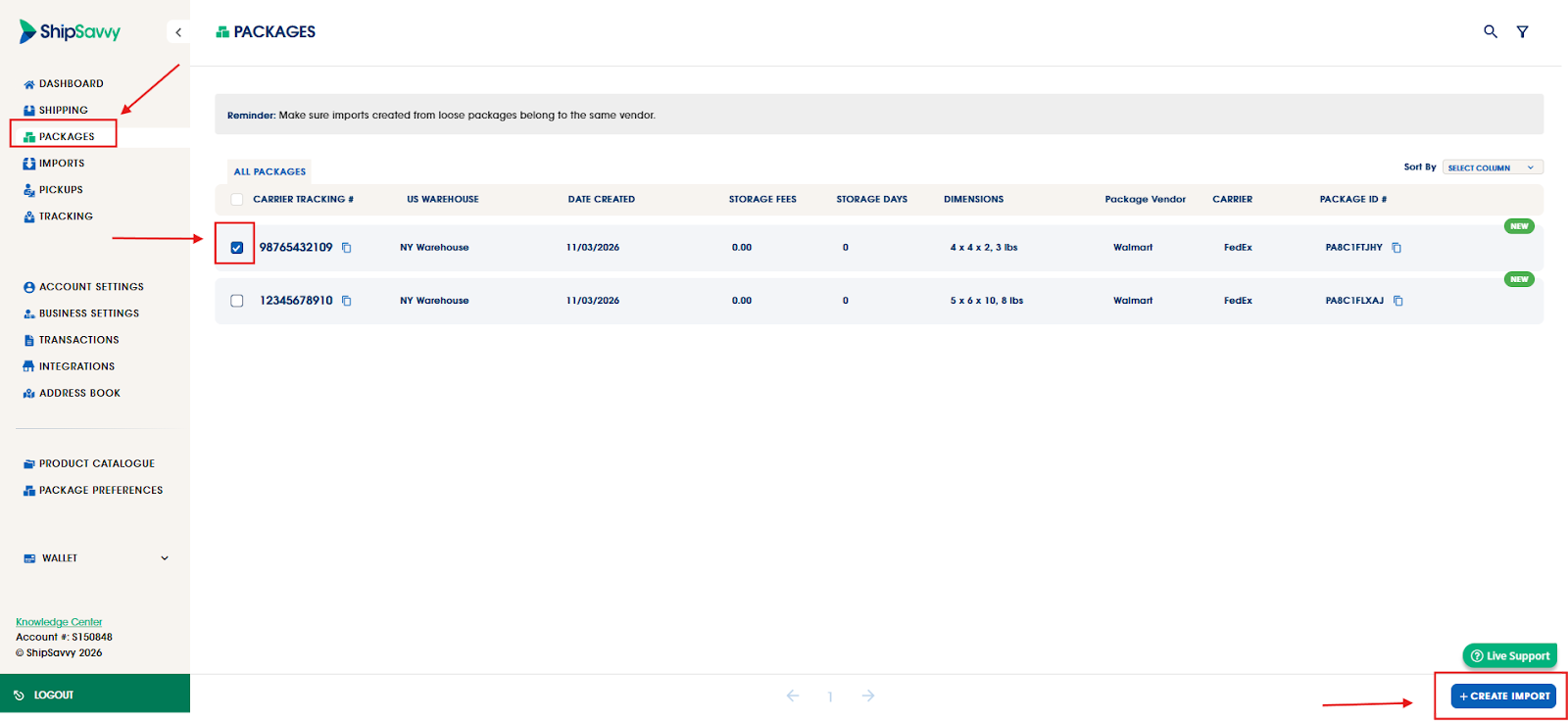Click the Shipping box icon
The width and height of the screenshot is (1568, 721).
coord(29,111)
